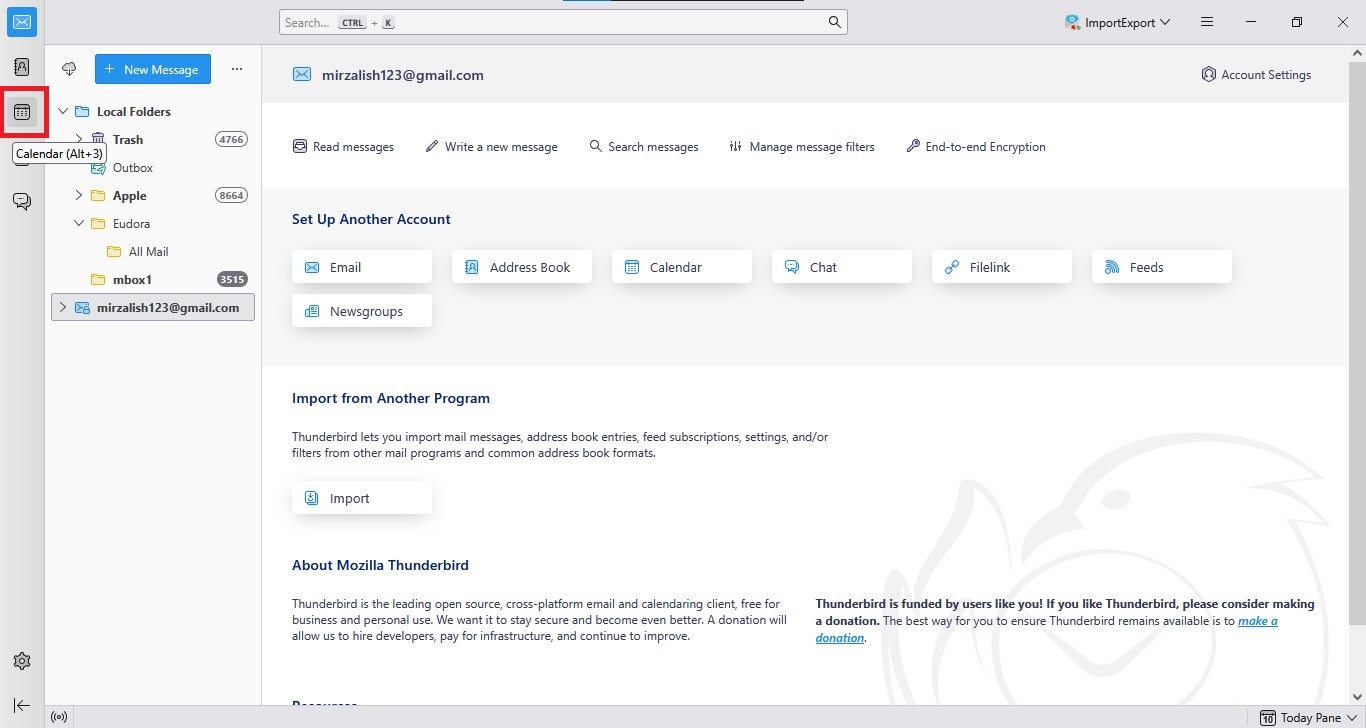Image resolution: width=1366 pixels, height=728 pixels.
Task: Open Settings gear in the sidebar
Action: (22, 661)
